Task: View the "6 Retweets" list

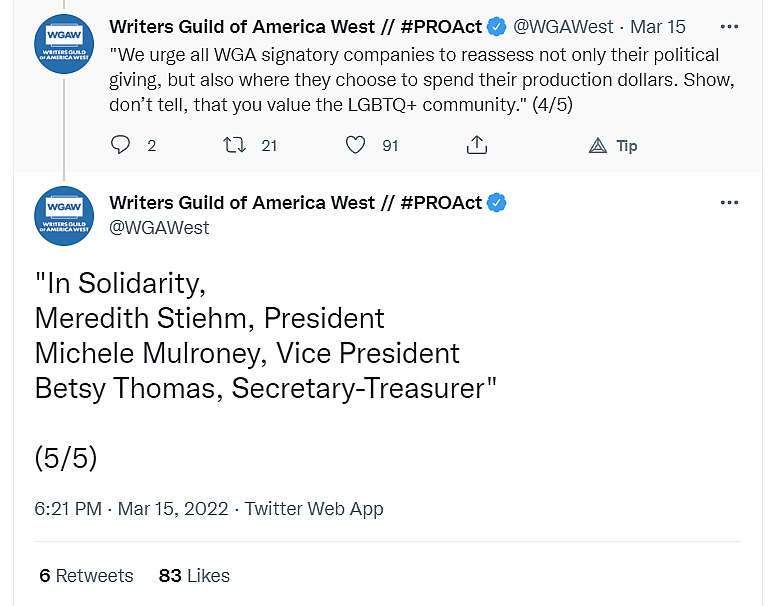Action: click(x=86, y=575)
